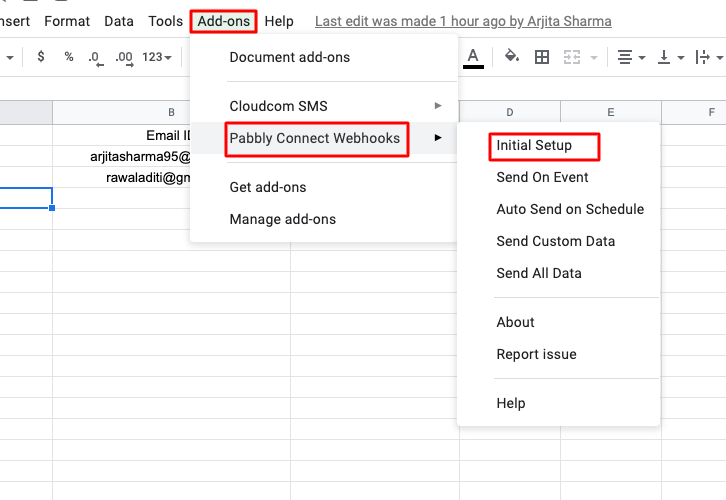Open the 123 more formats dropdown

[x=156, y=57]
